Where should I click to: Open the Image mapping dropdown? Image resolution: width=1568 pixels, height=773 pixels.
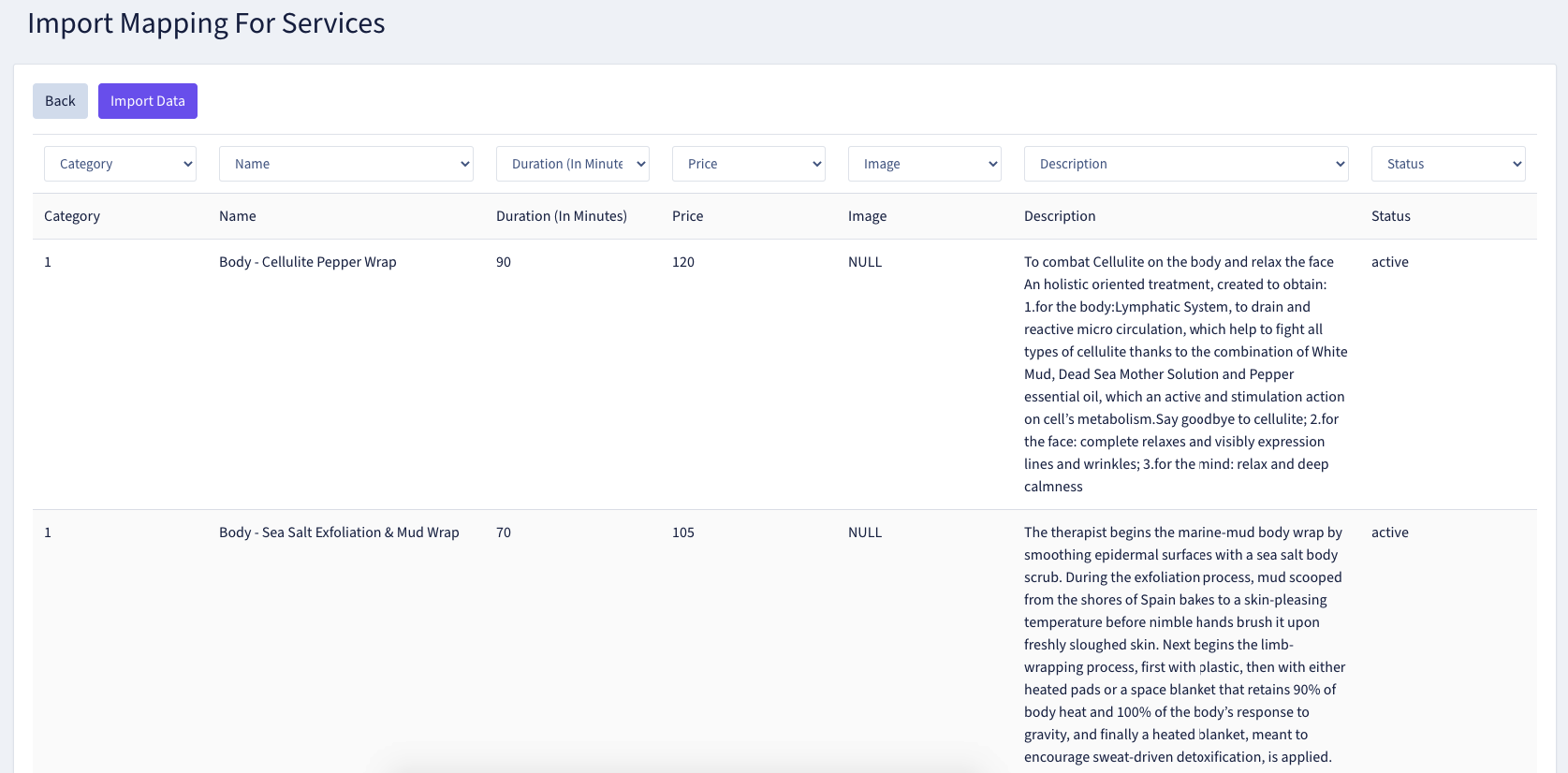point(925,164)
